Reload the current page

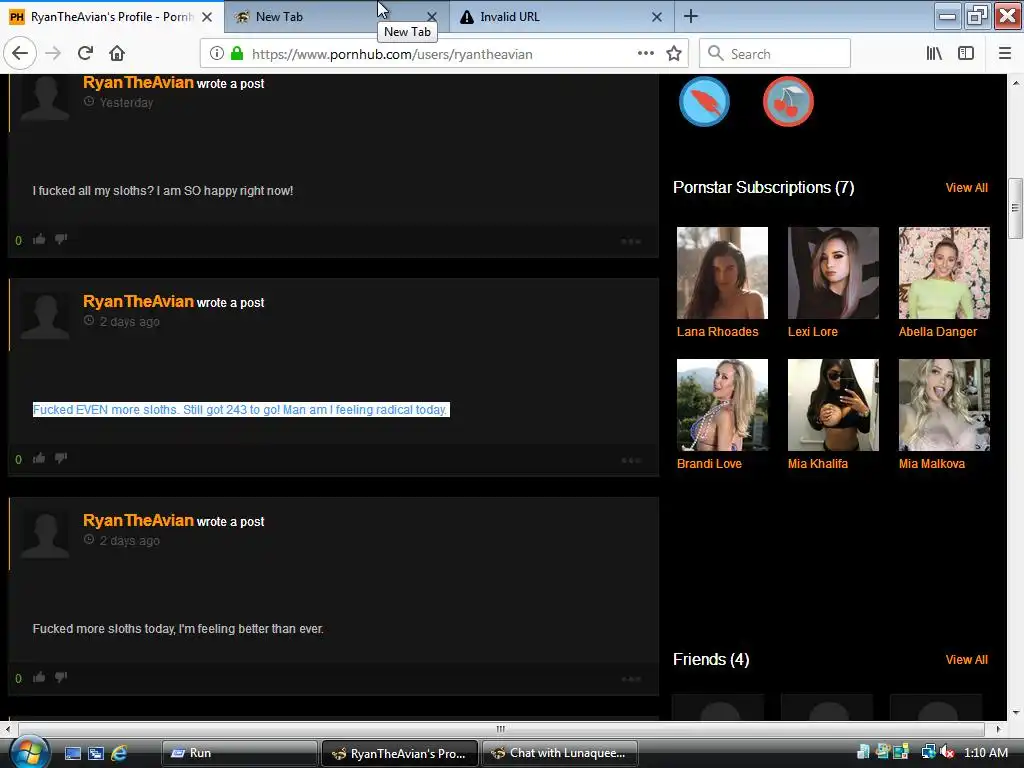coord(85,54)
